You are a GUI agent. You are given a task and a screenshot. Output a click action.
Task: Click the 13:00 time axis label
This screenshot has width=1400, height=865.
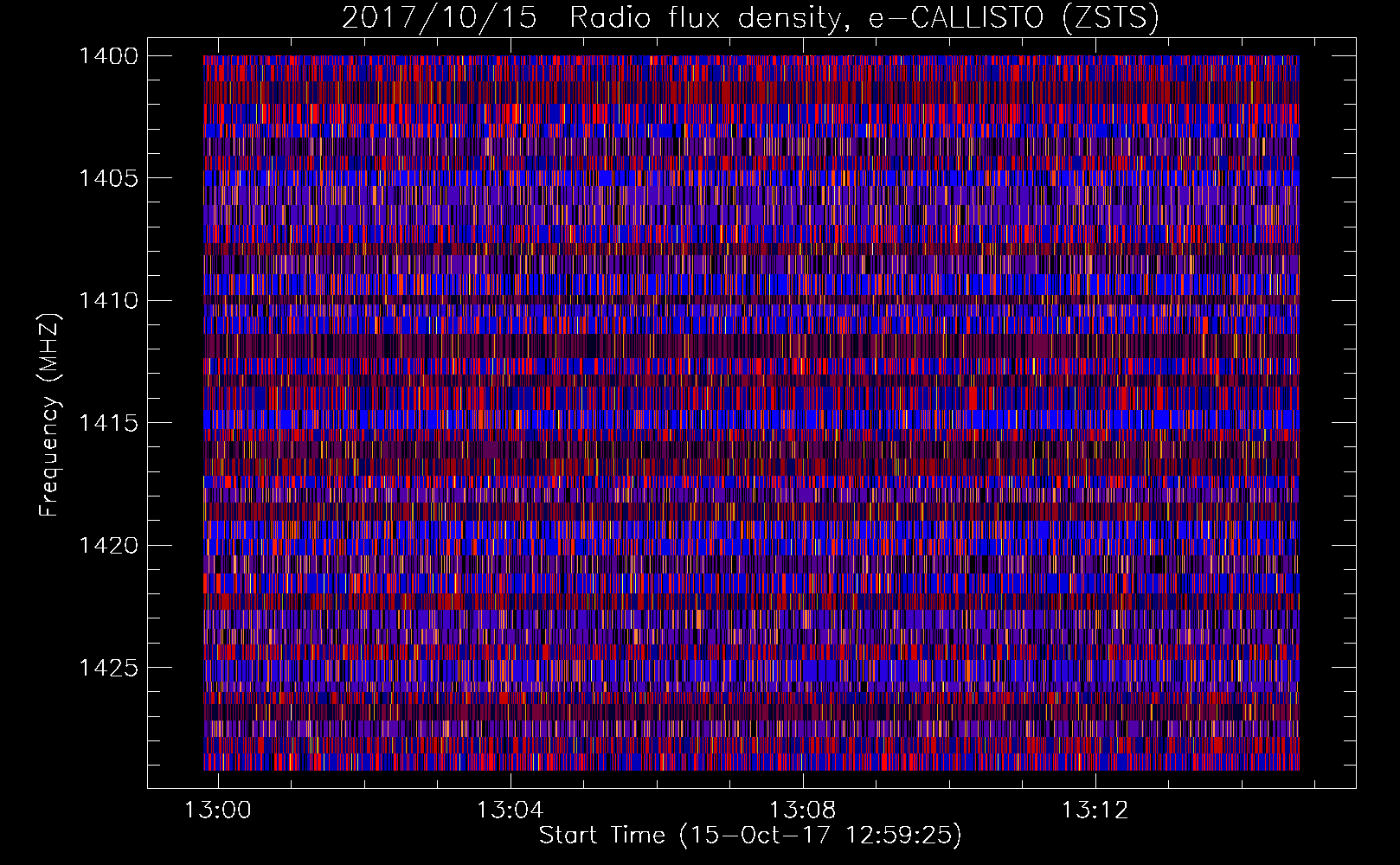218,810
